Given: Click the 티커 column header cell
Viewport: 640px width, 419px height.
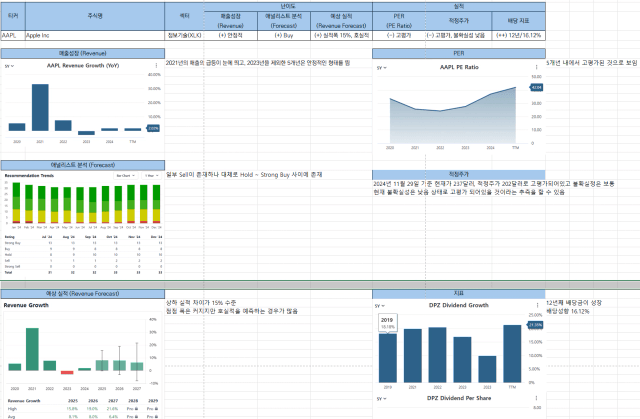Looking at the screenshot, I should [13, 16].
